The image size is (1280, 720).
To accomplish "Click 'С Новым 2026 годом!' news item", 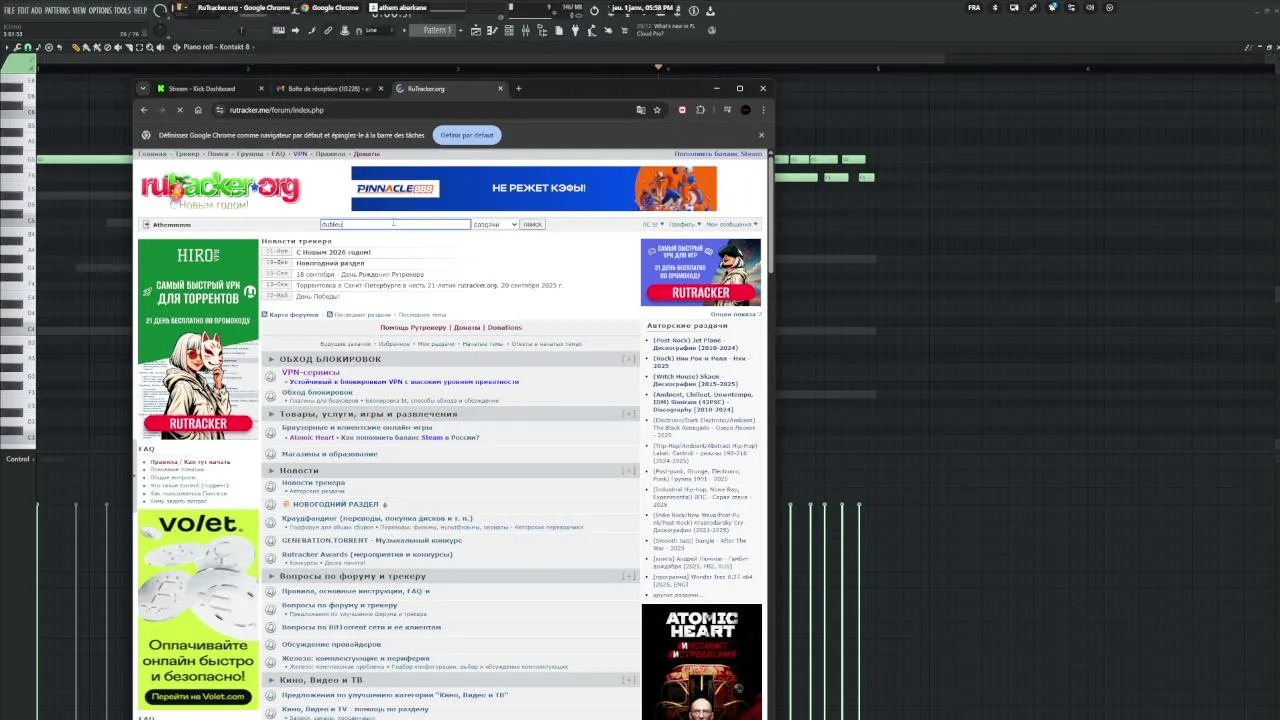I will [333, 252].
